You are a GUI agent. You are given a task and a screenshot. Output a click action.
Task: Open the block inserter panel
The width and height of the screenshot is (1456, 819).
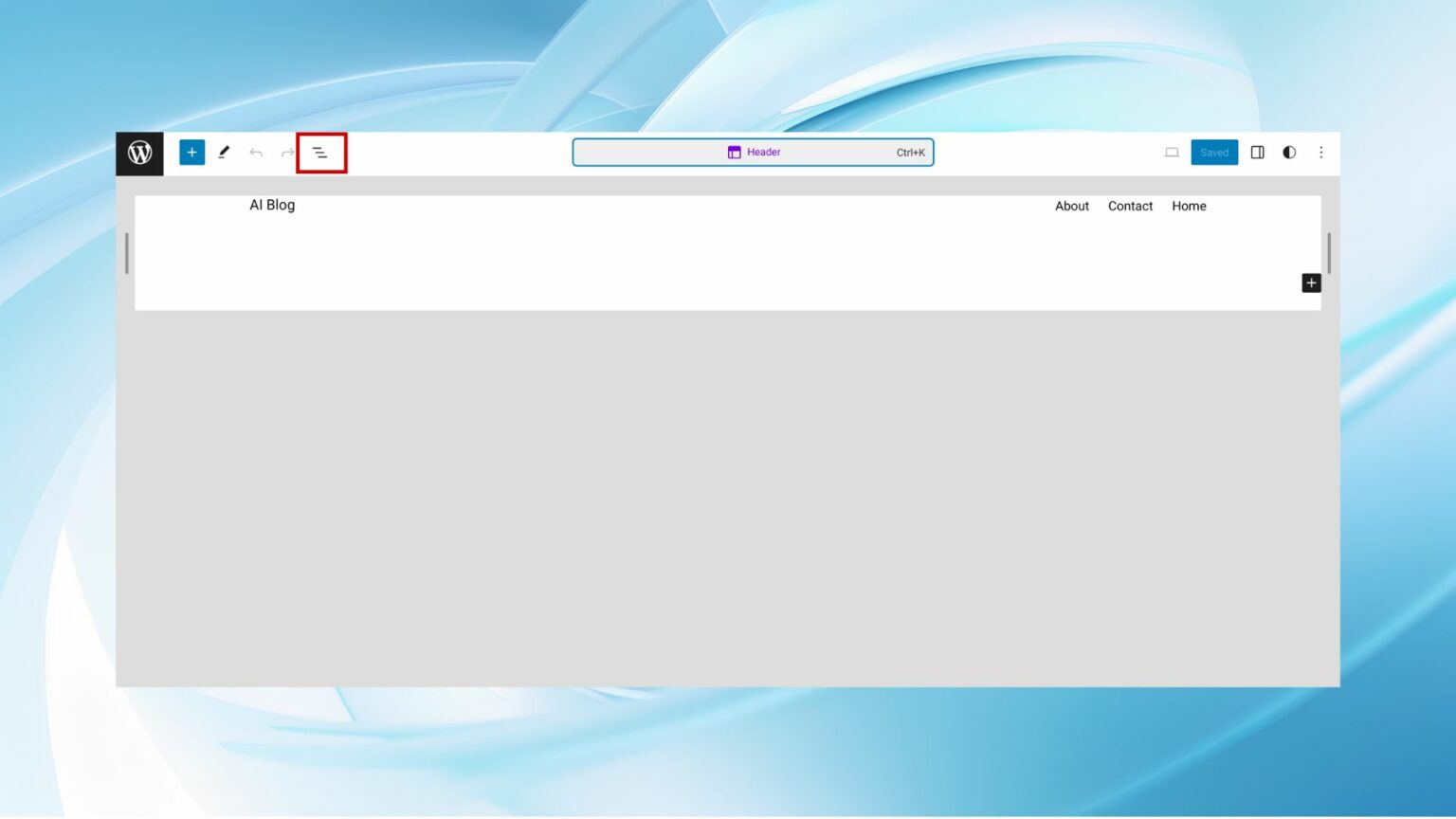pos(191,152)
